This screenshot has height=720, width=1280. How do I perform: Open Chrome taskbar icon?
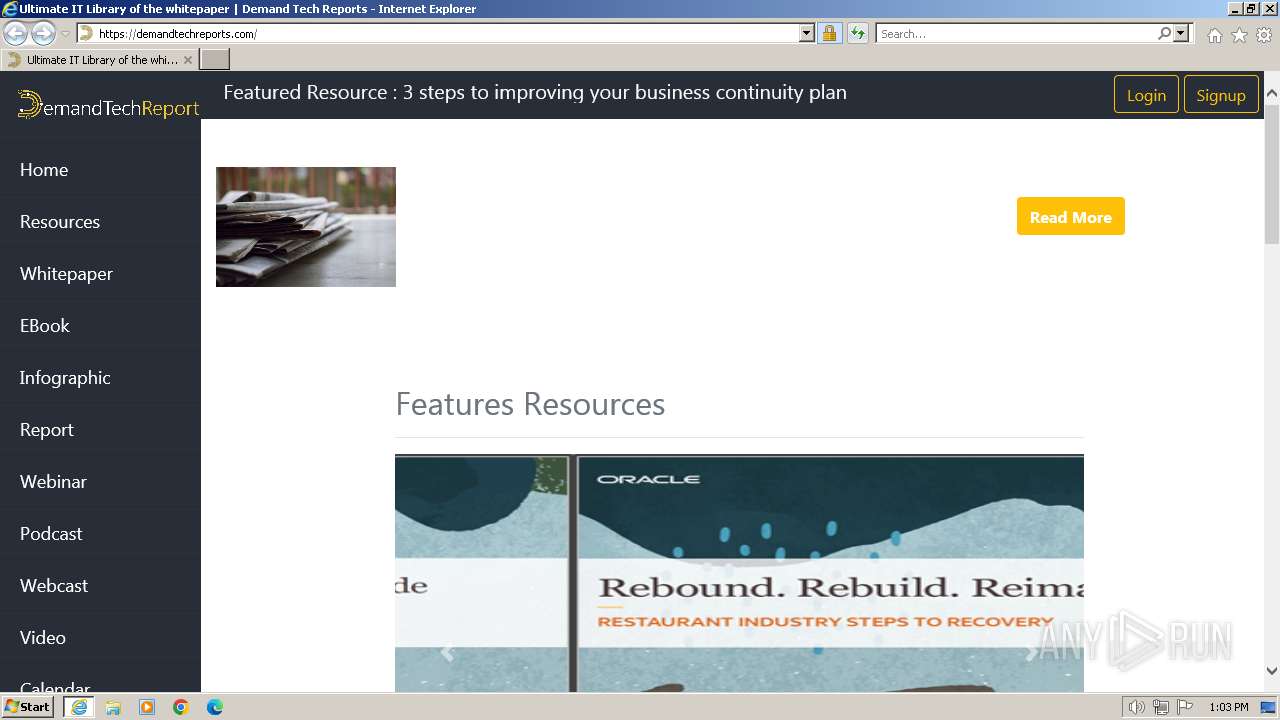181,707
